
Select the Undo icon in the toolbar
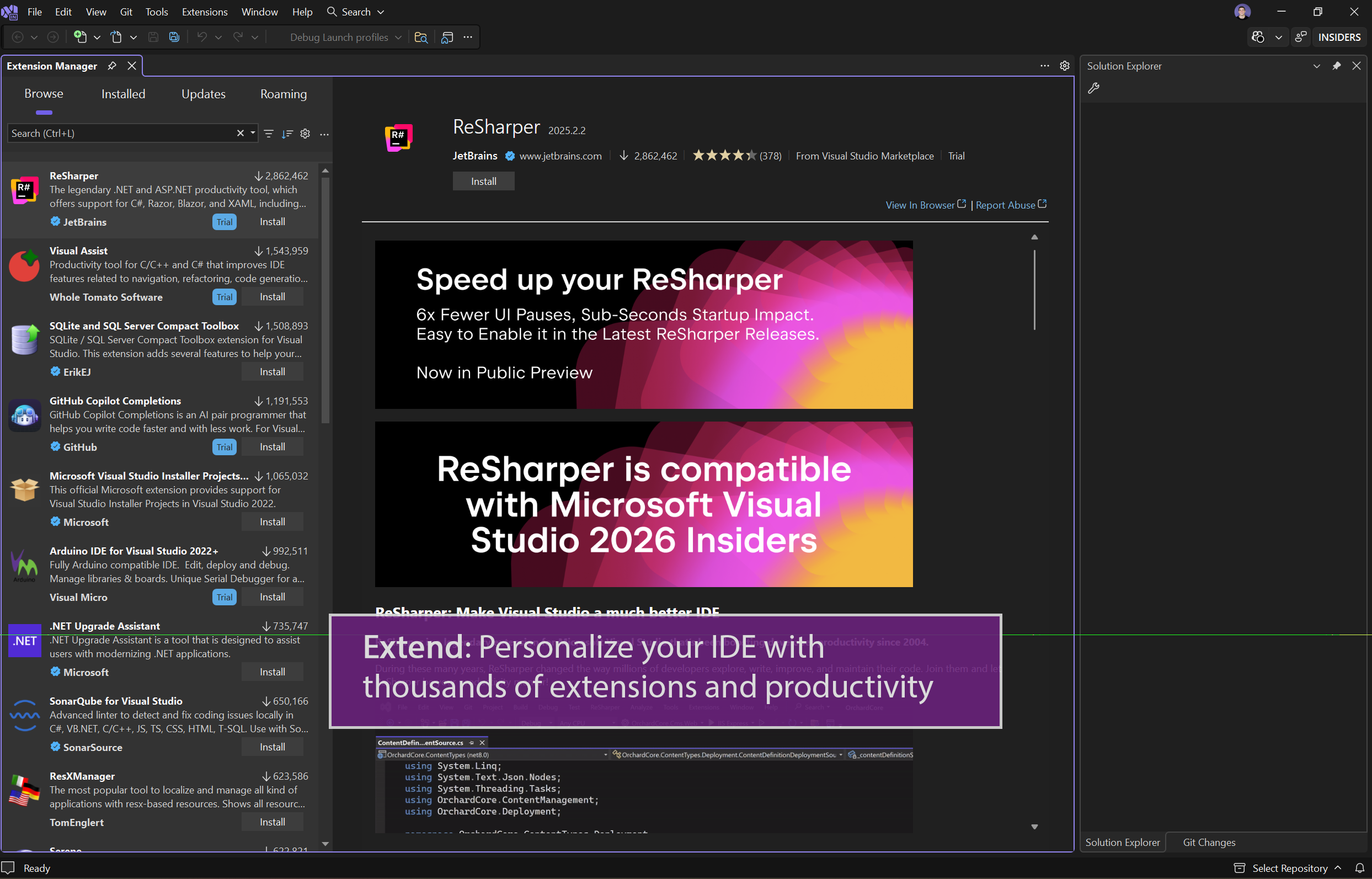click(201, 36)
